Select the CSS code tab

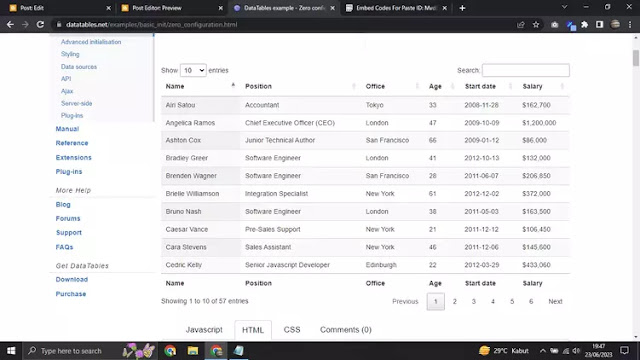tap(292, 330)
